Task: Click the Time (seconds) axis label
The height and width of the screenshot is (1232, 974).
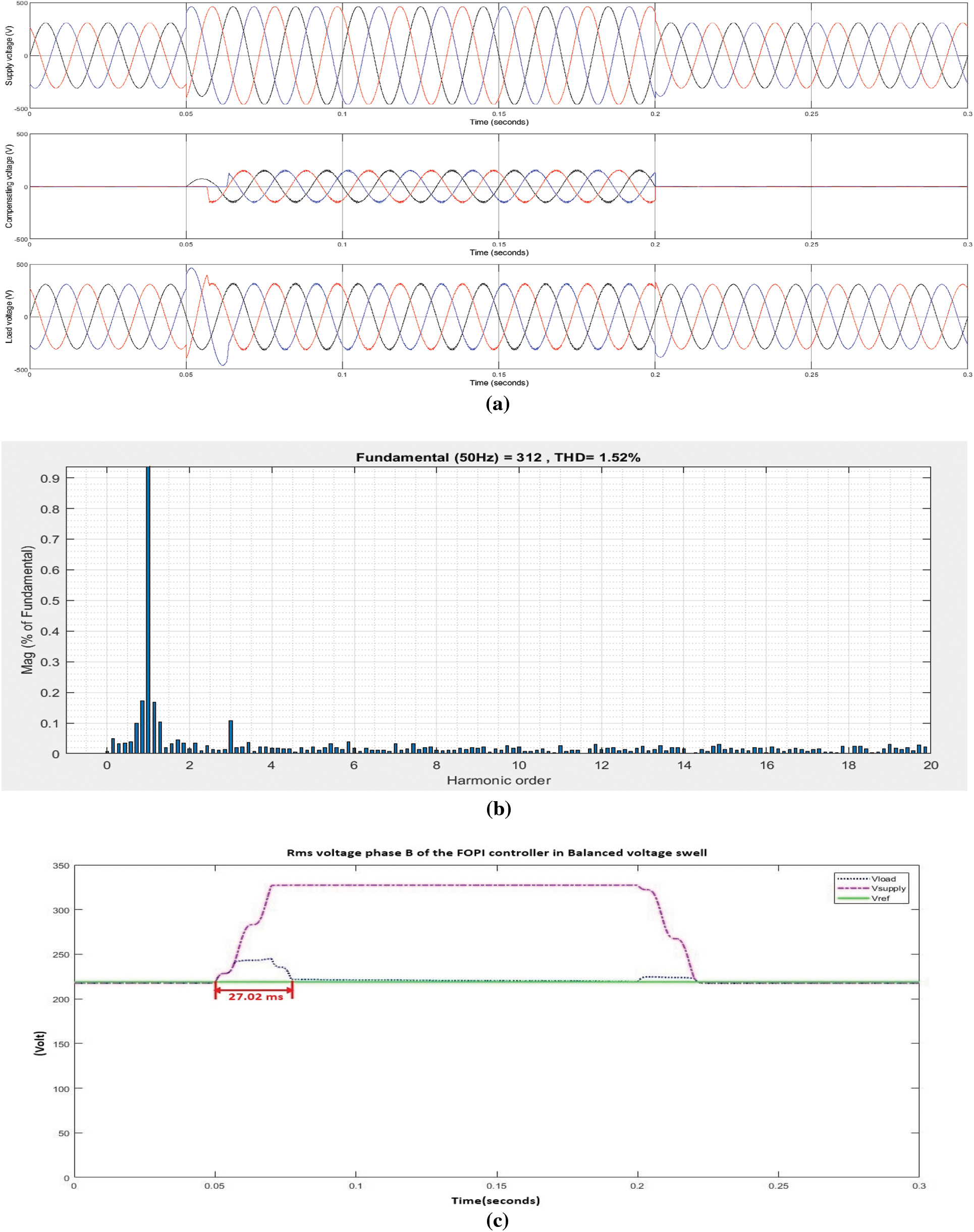Action: tap(499, 122)
